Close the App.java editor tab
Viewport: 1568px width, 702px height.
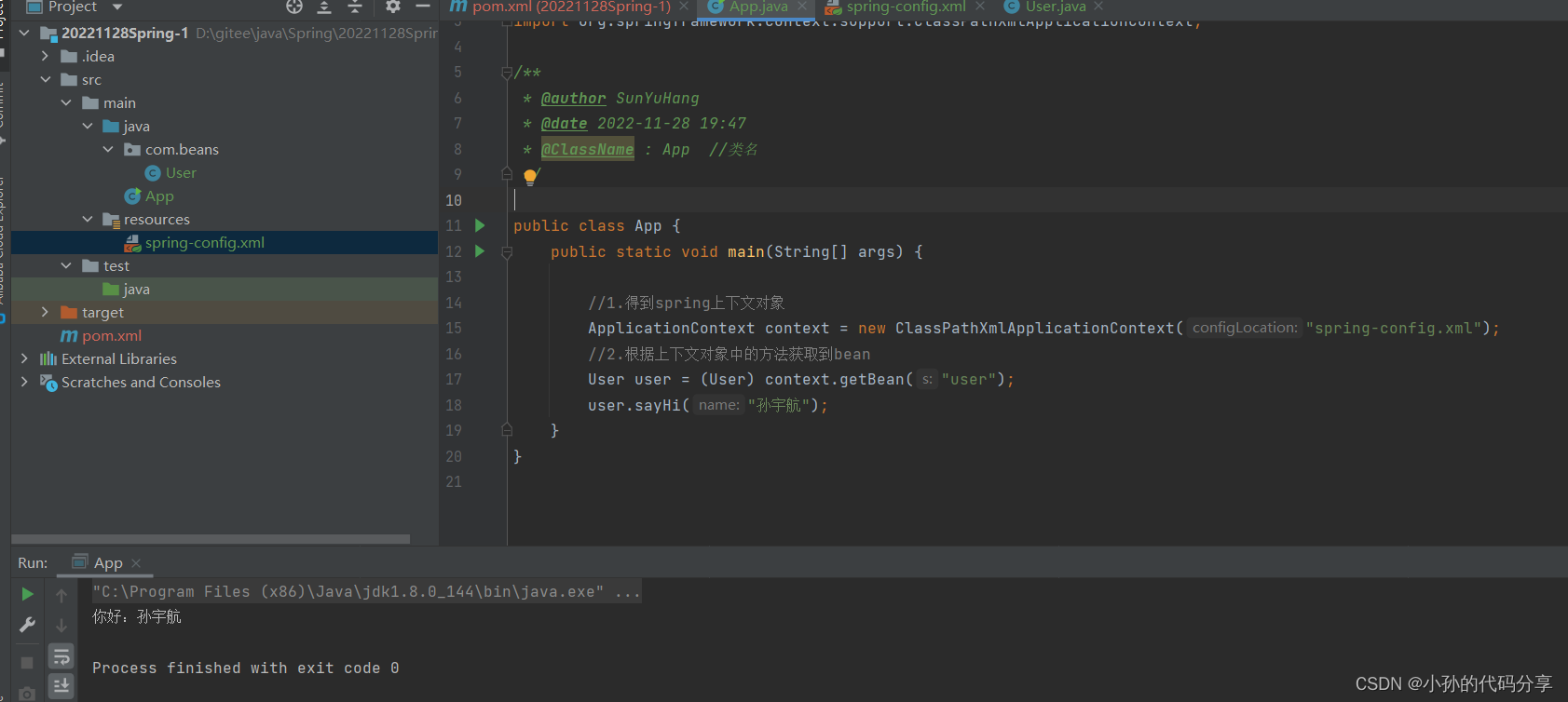click(802, 7)
